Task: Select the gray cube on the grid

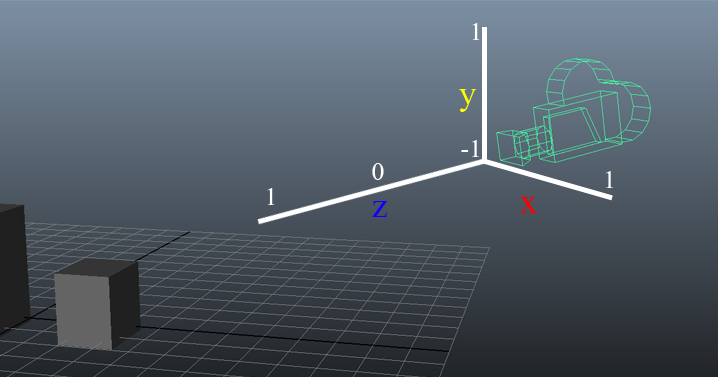Action: pos(97,304)
